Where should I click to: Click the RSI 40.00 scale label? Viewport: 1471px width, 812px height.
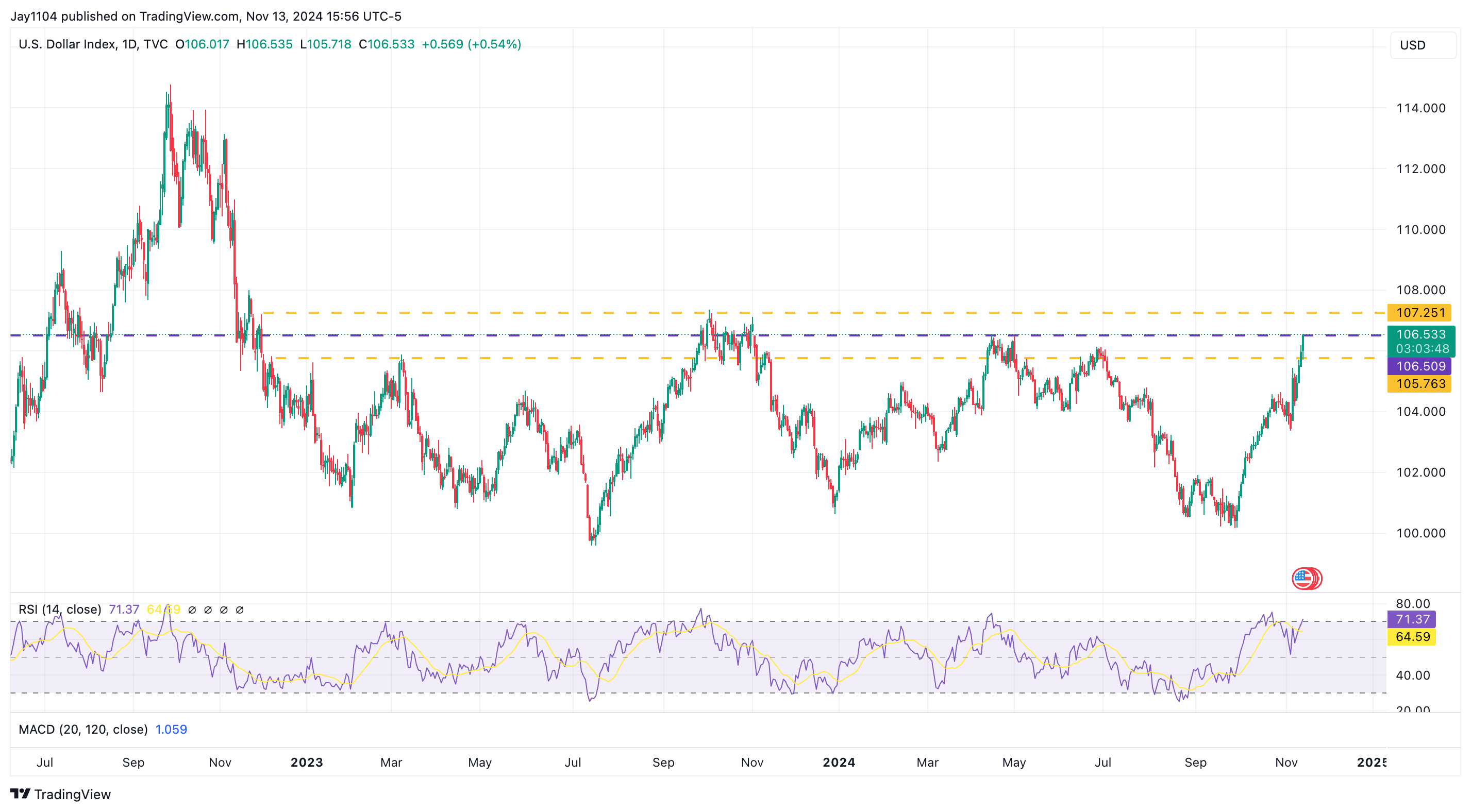click(x=1413, y=675)
